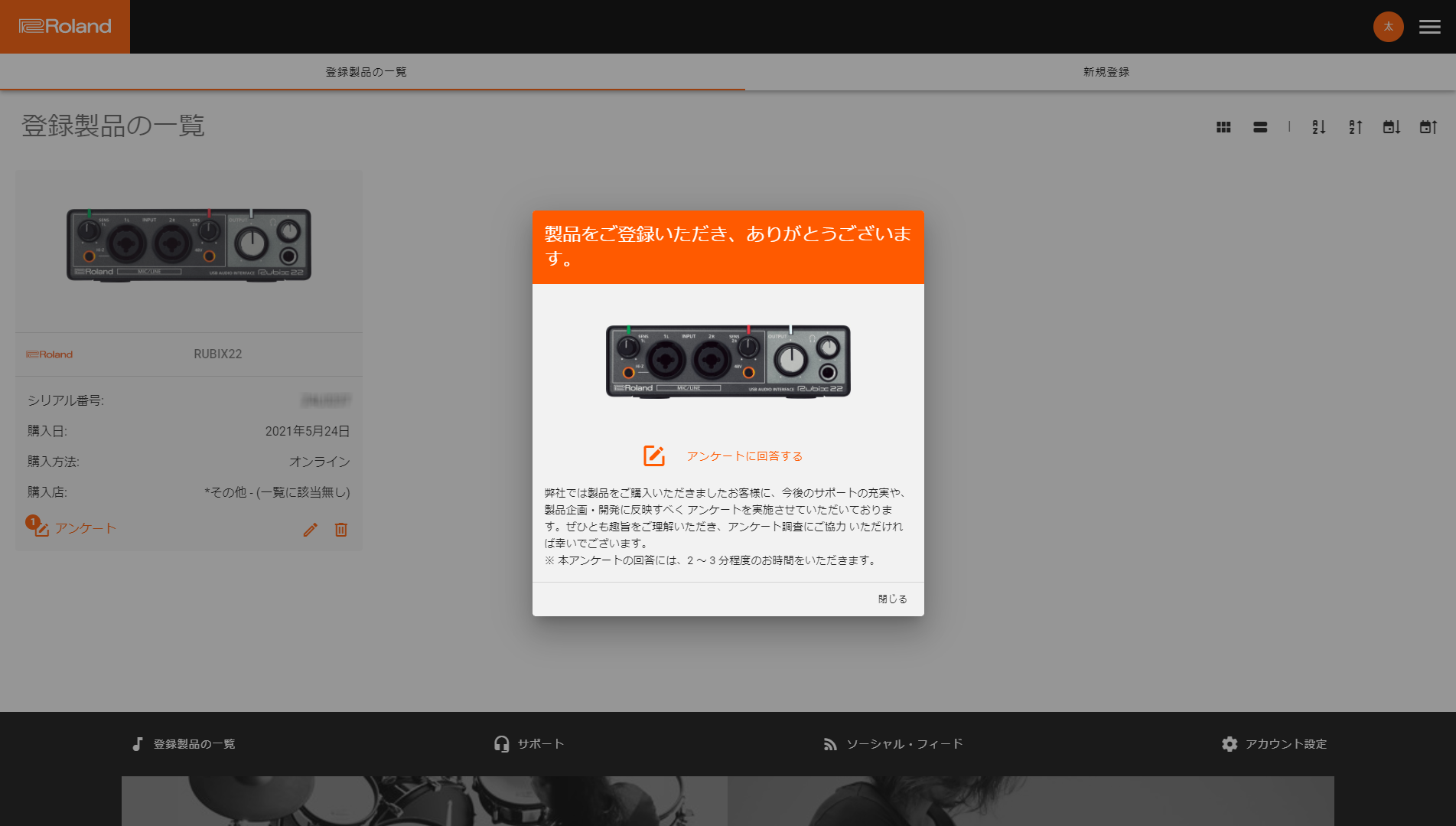Open アカウント設定 footer link
Screen dimensions: 1456x826
1286,744
